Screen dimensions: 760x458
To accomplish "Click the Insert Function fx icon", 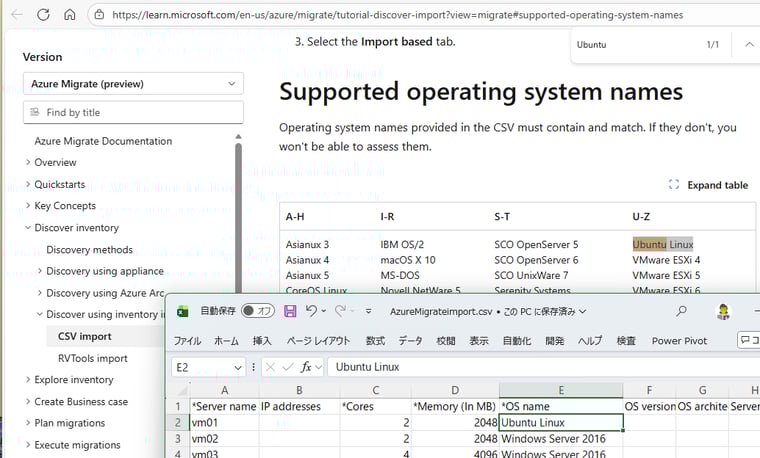I will (306, 367).
